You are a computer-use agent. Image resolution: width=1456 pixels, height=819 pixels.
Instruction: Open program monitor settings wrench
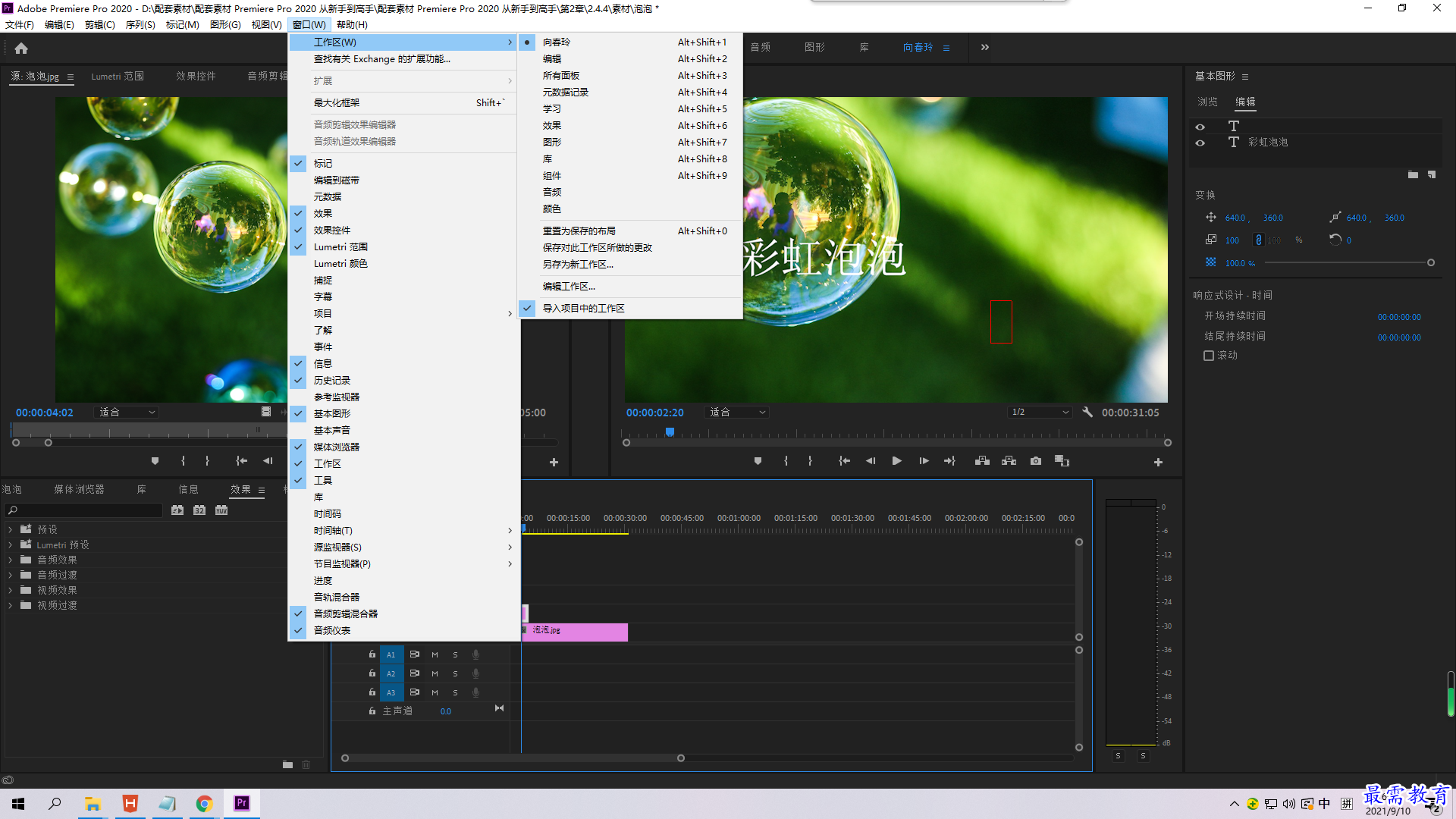[1087, 412]
